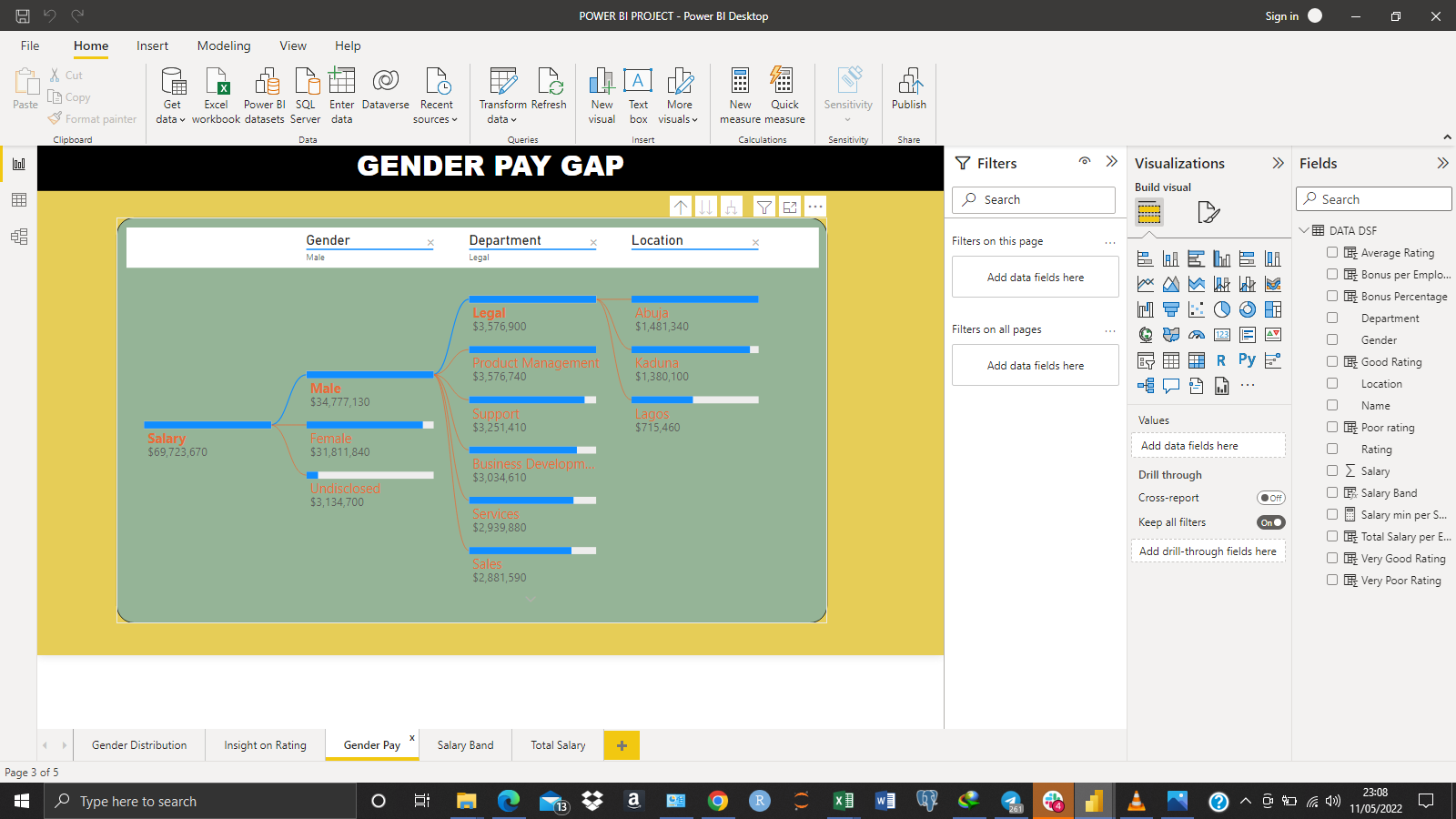The width and height of the screenshot is (1456, 819).
Task: Check the Salary field checkbox
Action: click(1332, 470)
